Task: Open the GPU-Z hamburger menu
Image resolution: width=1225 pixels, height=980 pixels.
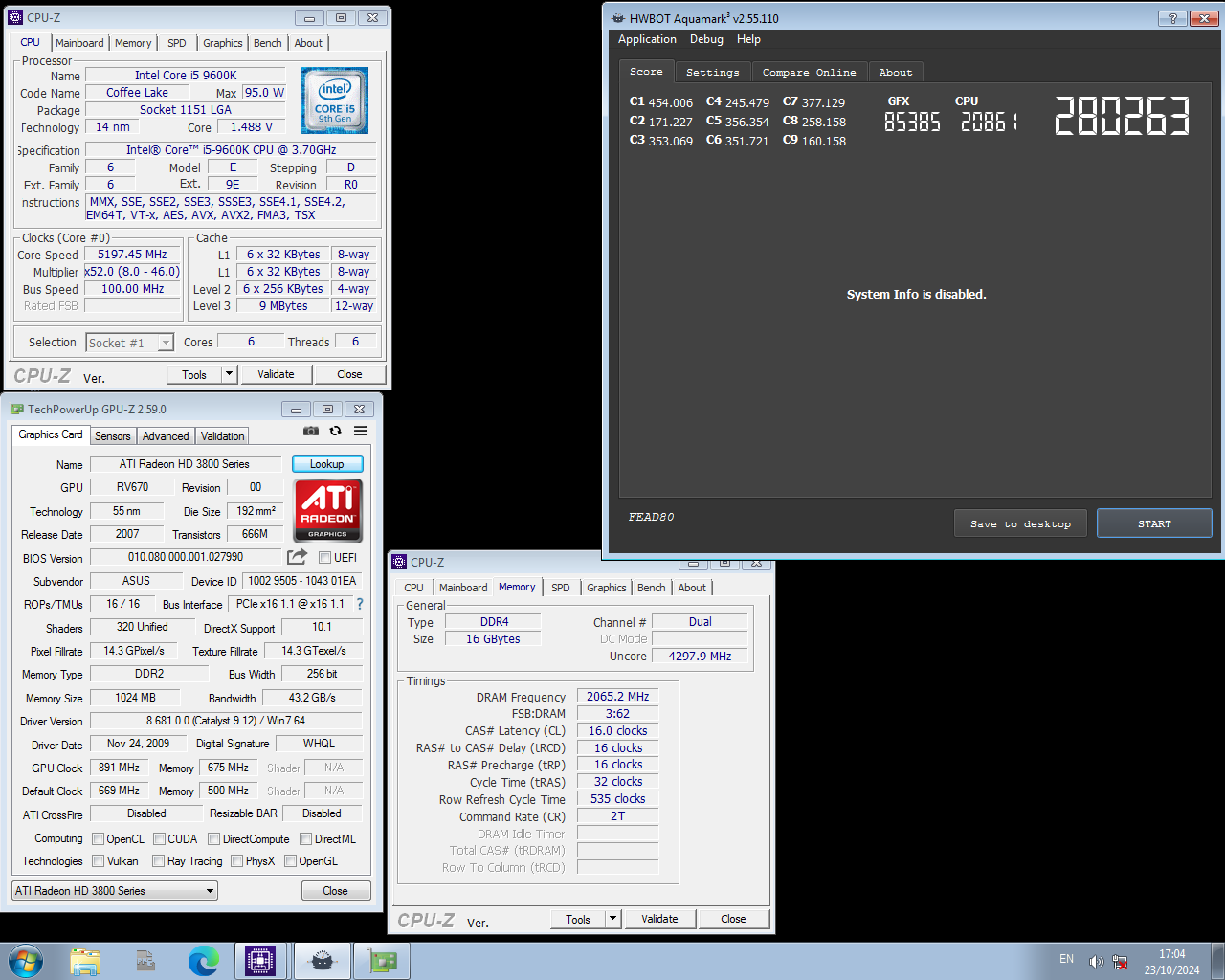Action: pyautogui.click(x=360, y=432)
